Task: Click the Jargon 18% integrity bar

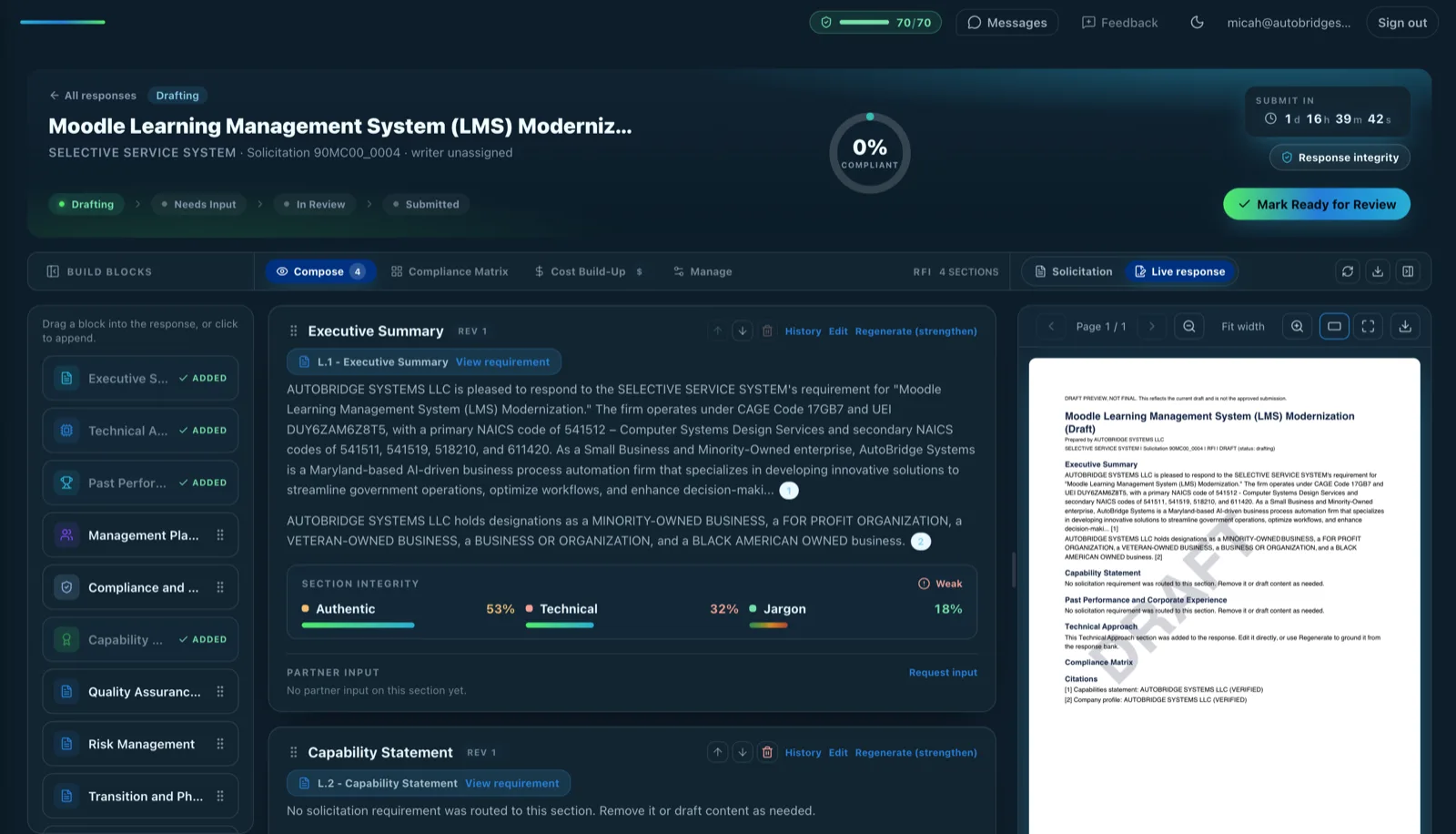Action: tap(768, 625)
